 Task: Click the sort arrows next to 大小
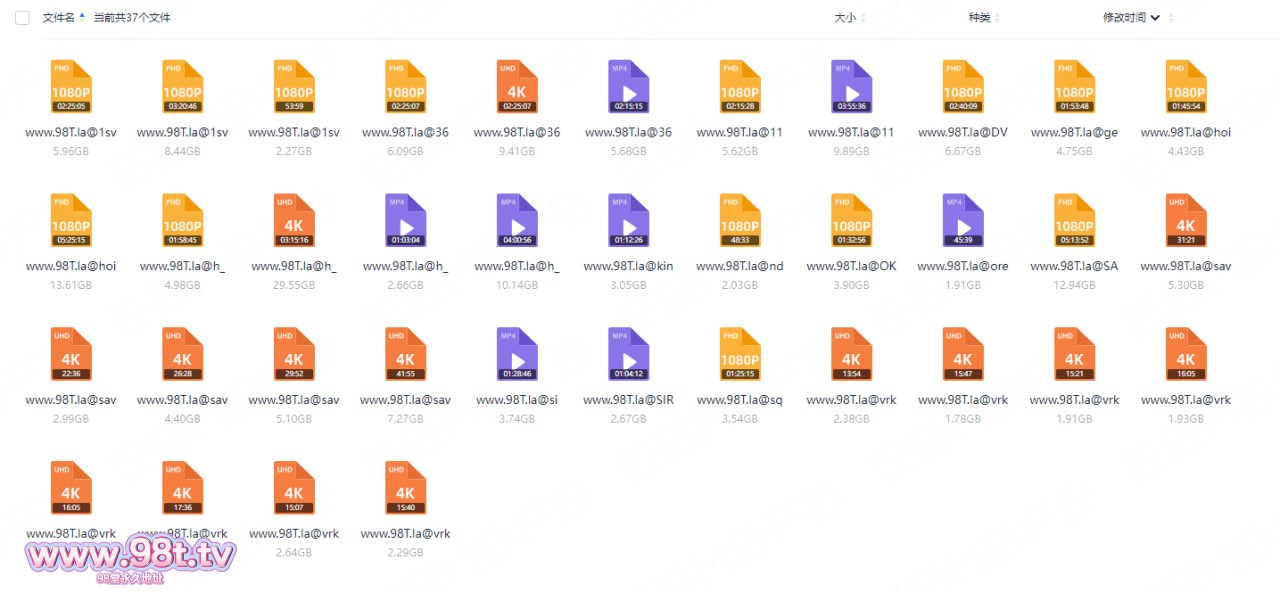click(x=864, y=18)
